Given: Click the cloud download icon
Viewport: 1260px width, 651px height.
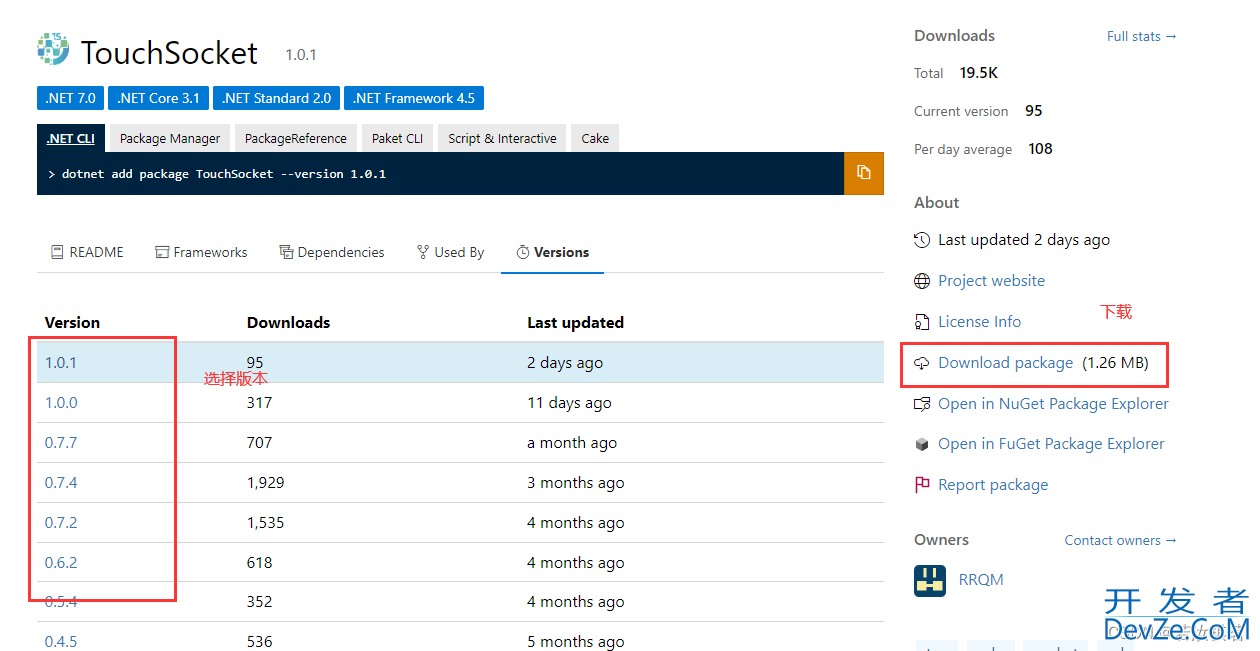Looking at the screenshot, I should coord(922,363).
